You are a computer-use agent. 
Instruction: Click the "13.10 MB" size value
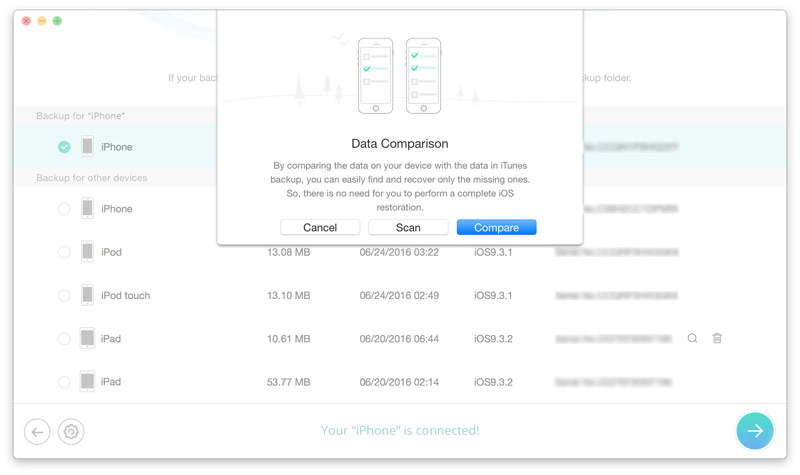coord(289,295)
